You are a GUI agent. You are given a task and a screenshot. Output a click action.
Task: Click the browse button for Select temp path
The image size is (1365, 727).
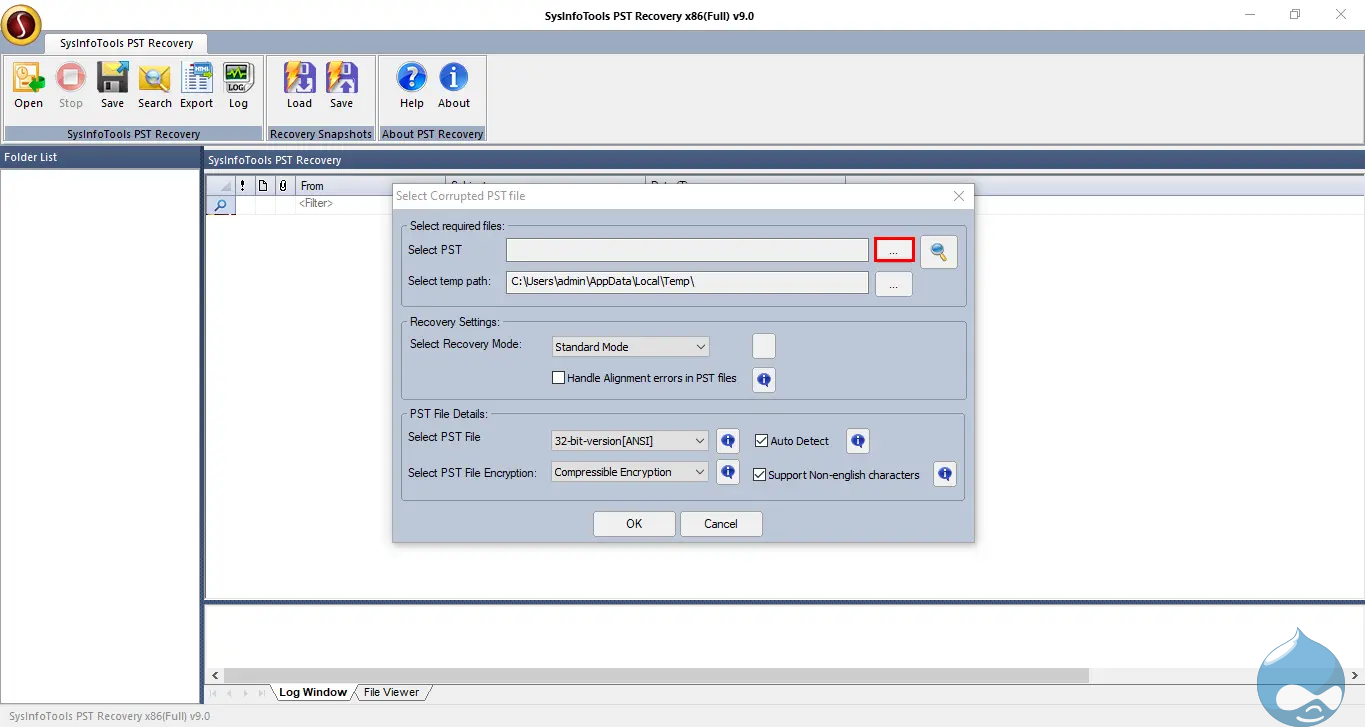click(x=894, y=284)
